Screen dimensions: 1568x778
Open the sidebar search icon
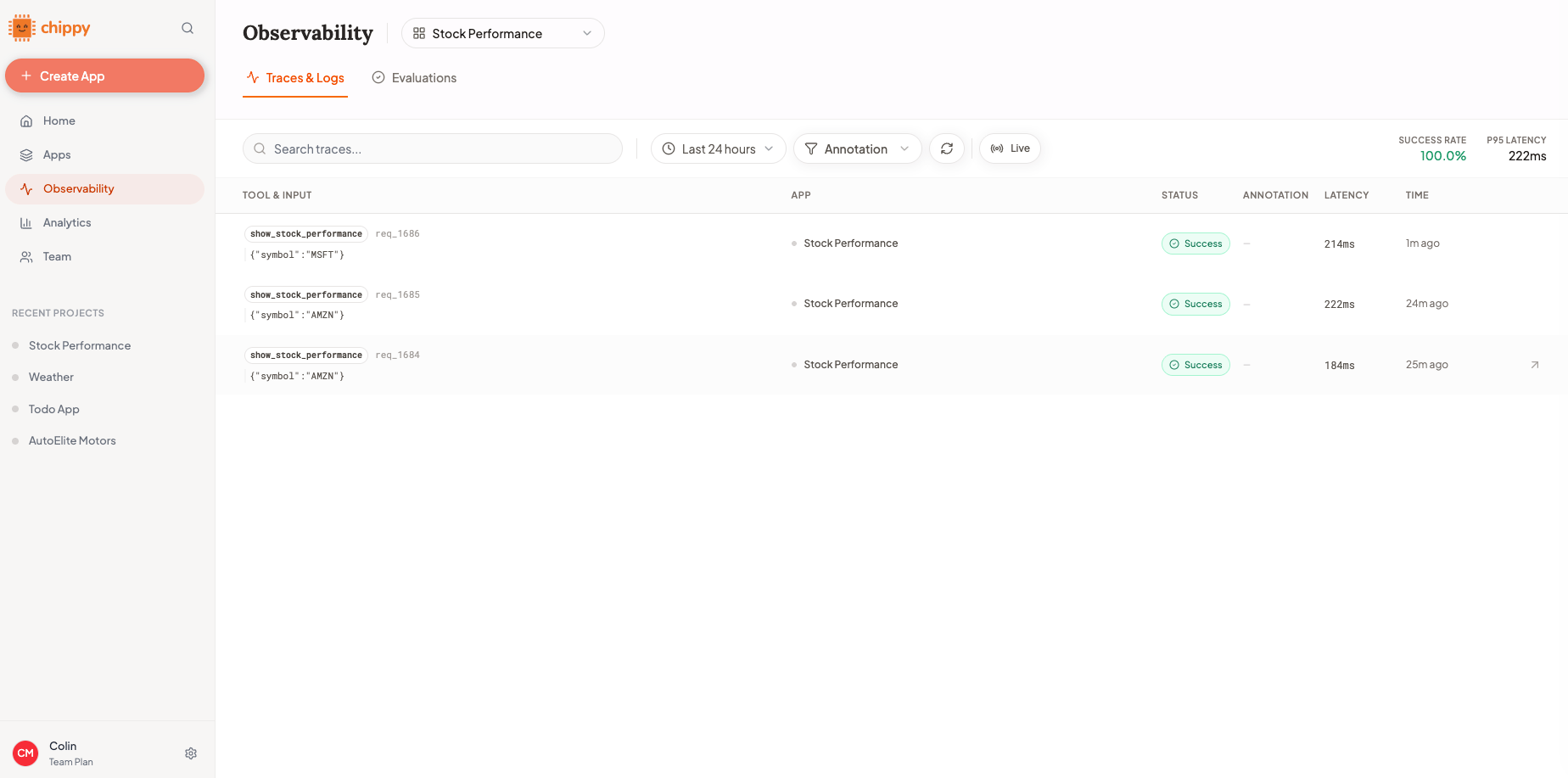[188, 28]
